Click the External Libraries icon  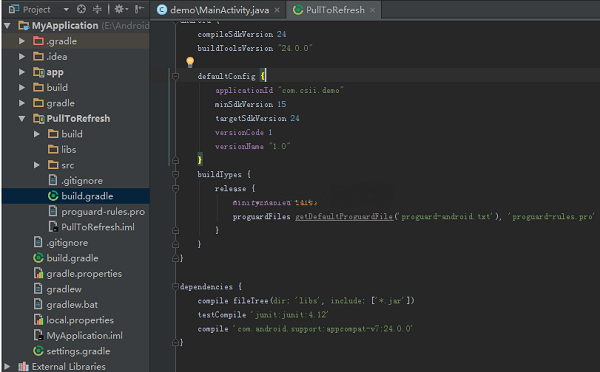pyautogui.click(x=23, y=367)
